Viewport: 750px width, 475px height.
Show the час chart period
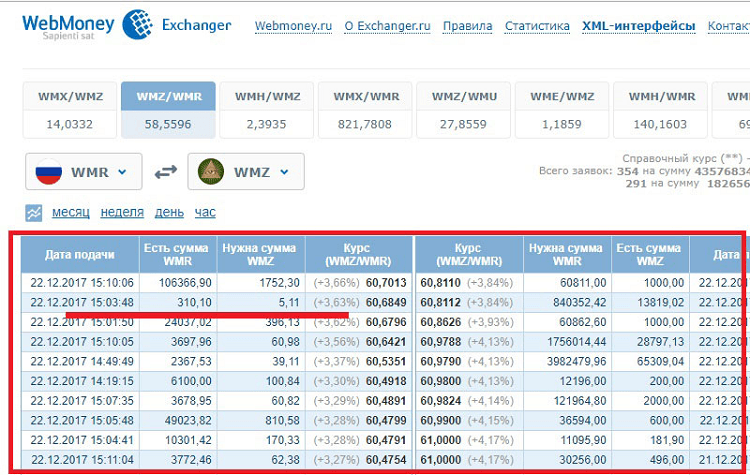tap(205, 212)
